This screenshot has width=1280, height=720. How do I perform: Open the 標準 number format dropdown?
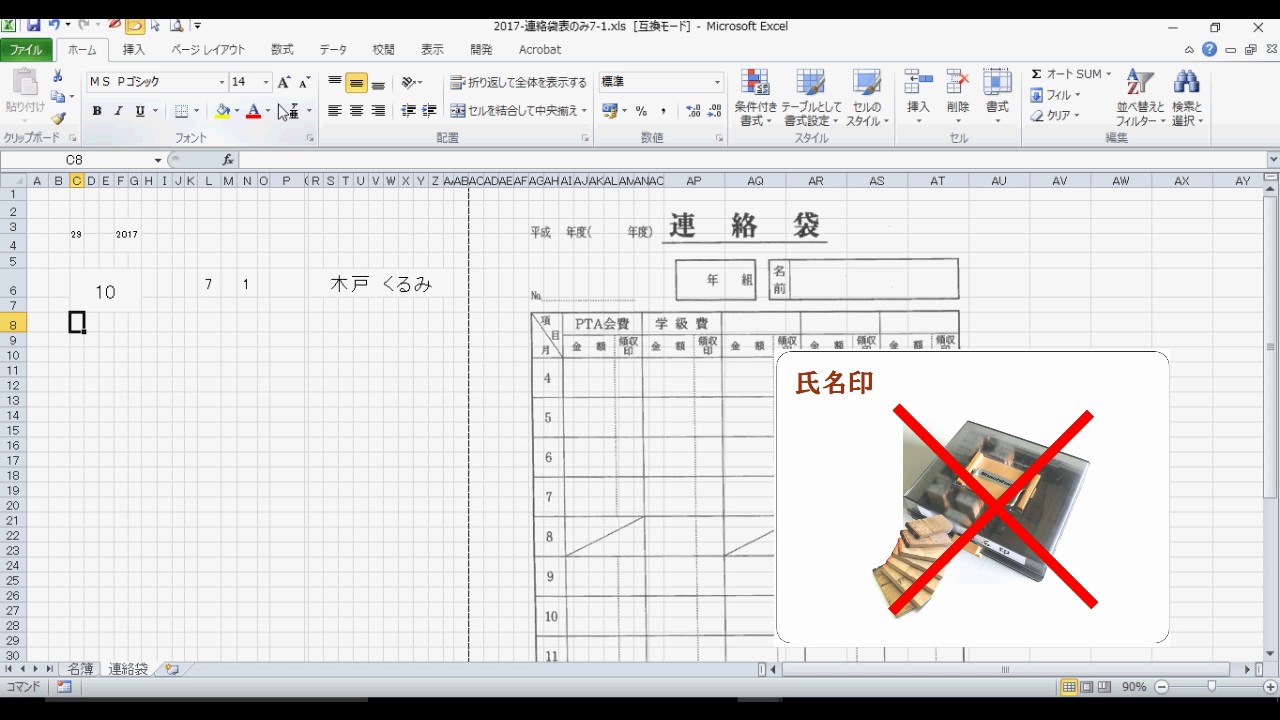click(x=717, y=82)
